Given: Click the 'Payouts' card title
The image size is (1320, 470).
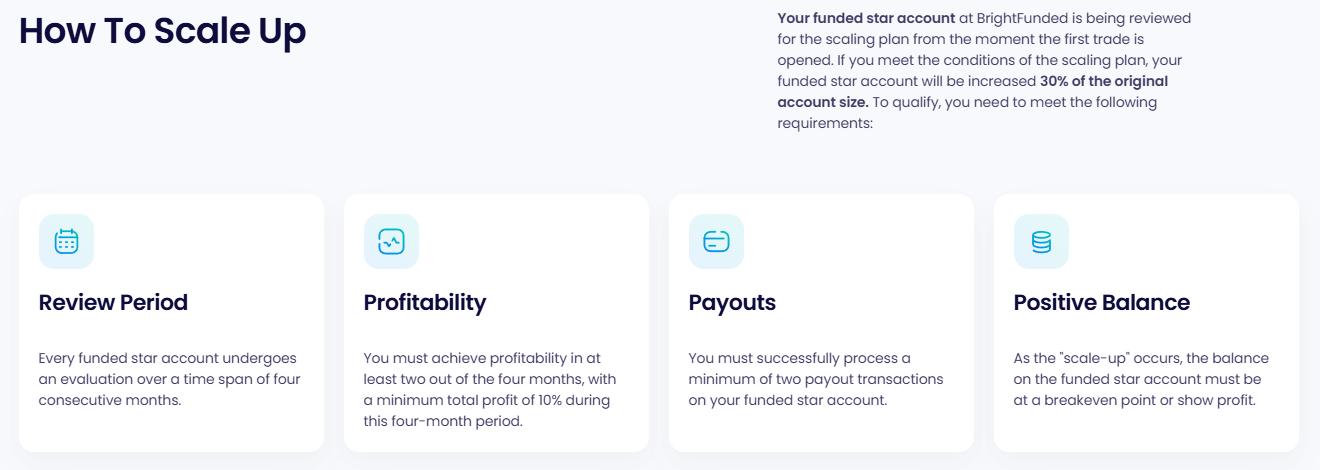Looking at the screenshot, I should coord(732,302).
